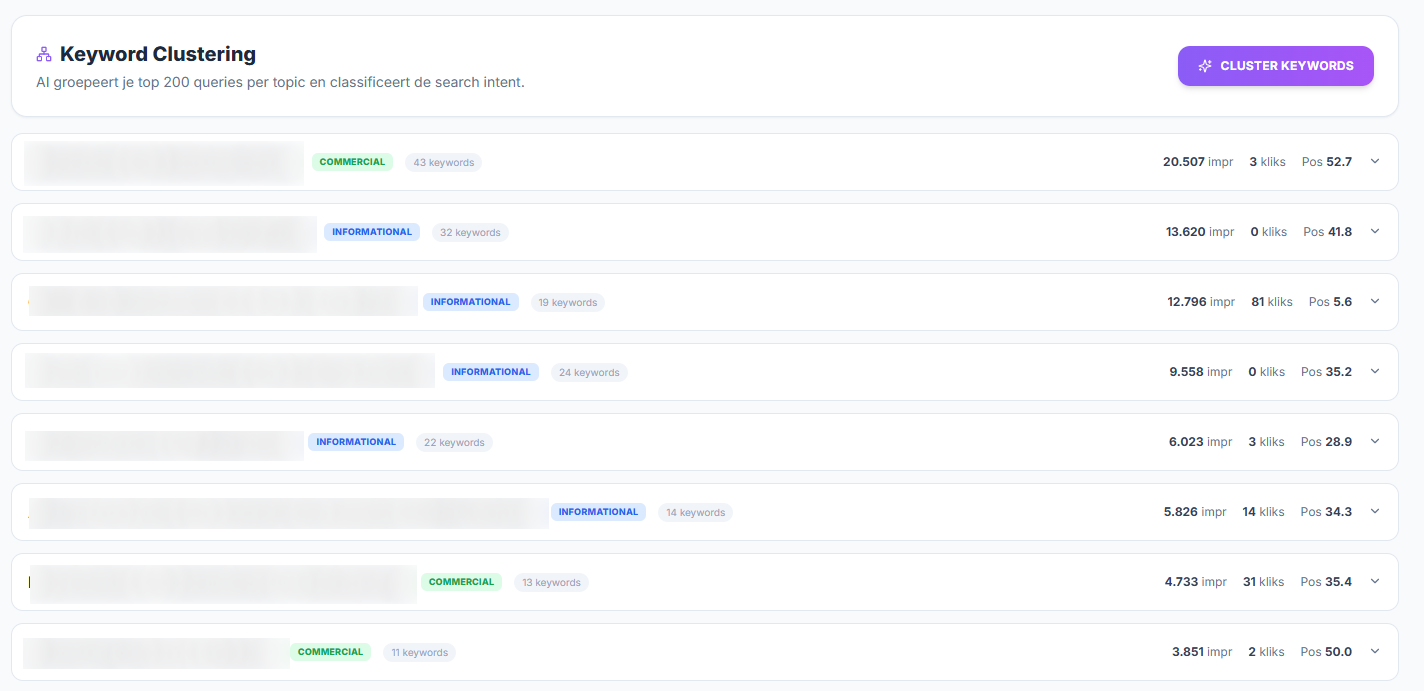Click the hierarchy icon beside Keyword Clustering
The width and height of the screenshot is (1424, 691).
(x=43, y=54)
